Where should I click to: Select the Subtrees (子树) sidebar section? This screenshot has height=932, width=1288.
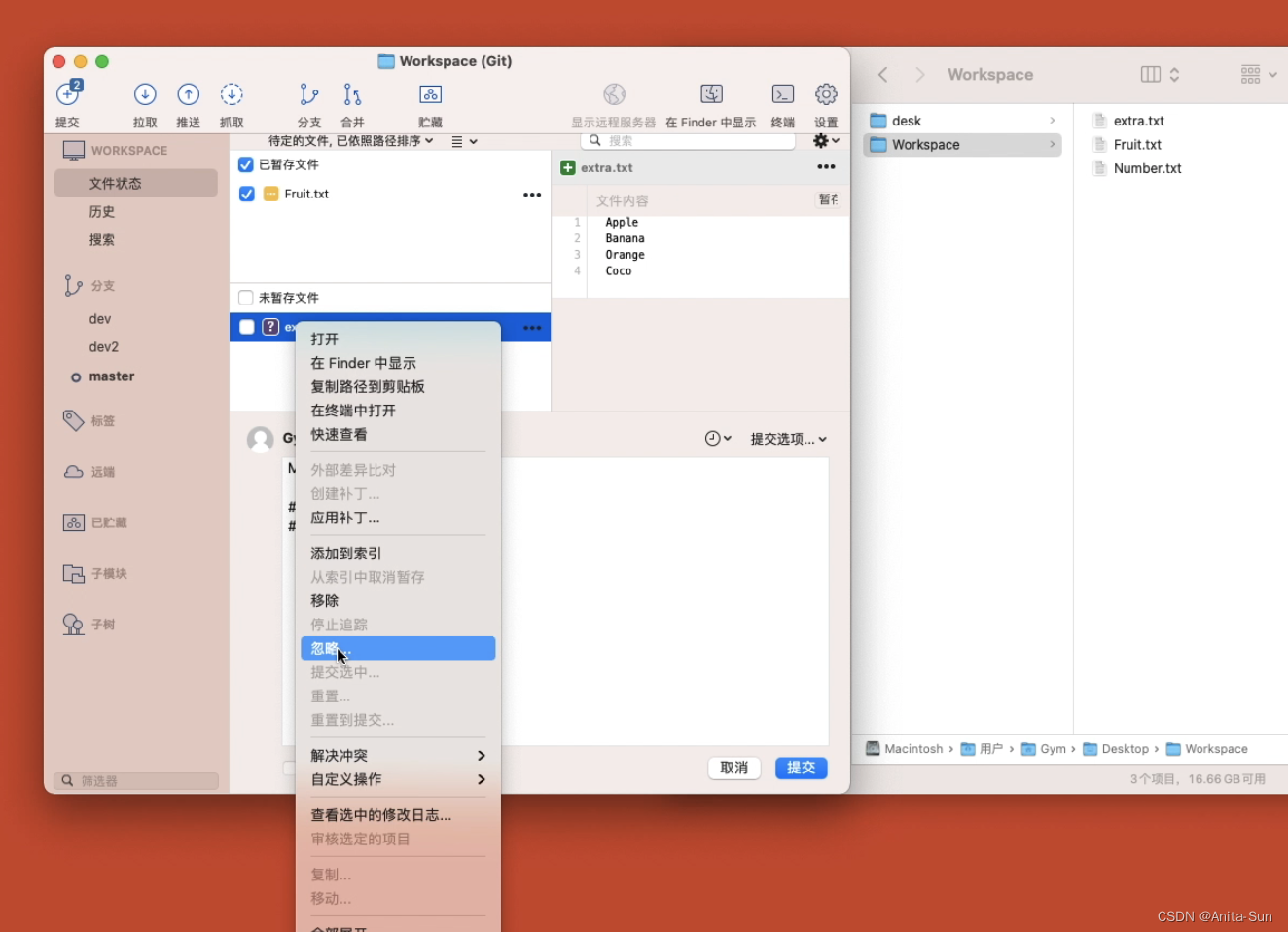pyautogui.click(x=89, y=625)
